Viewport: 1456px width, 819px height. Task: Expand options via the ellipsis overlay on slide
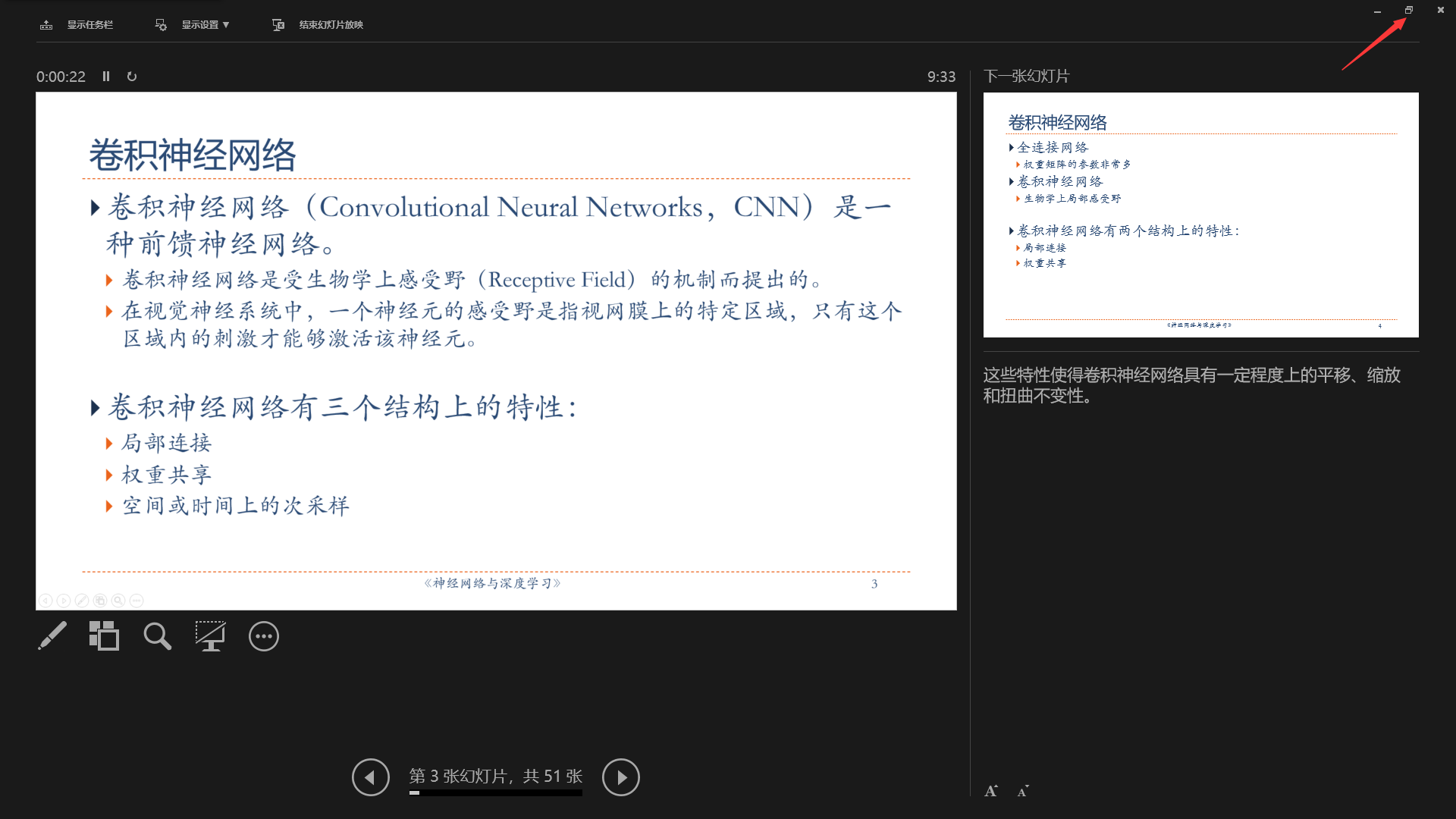(x=136, y=600)
